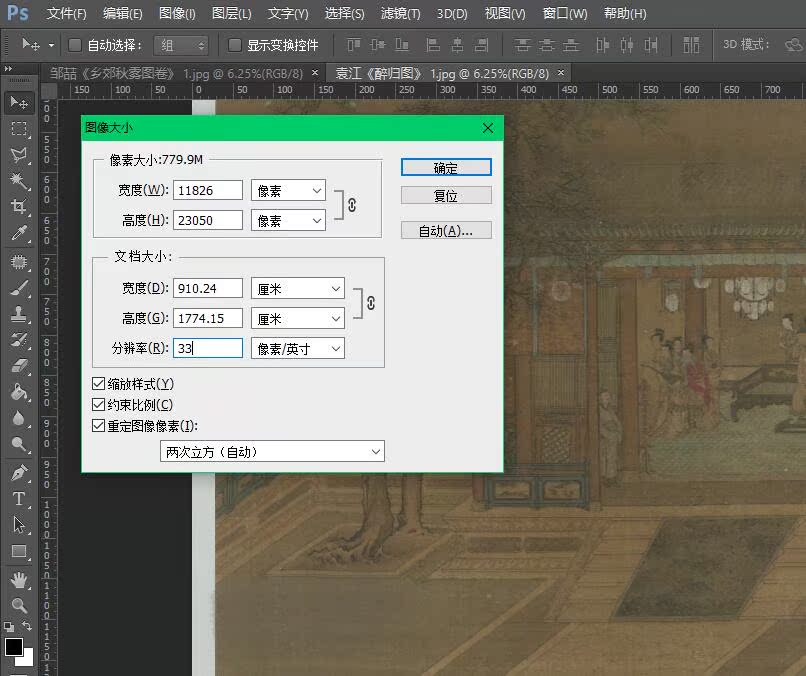Click the pixel 高度(H) input field
This screenshot has height=676, width=806.
208,220
